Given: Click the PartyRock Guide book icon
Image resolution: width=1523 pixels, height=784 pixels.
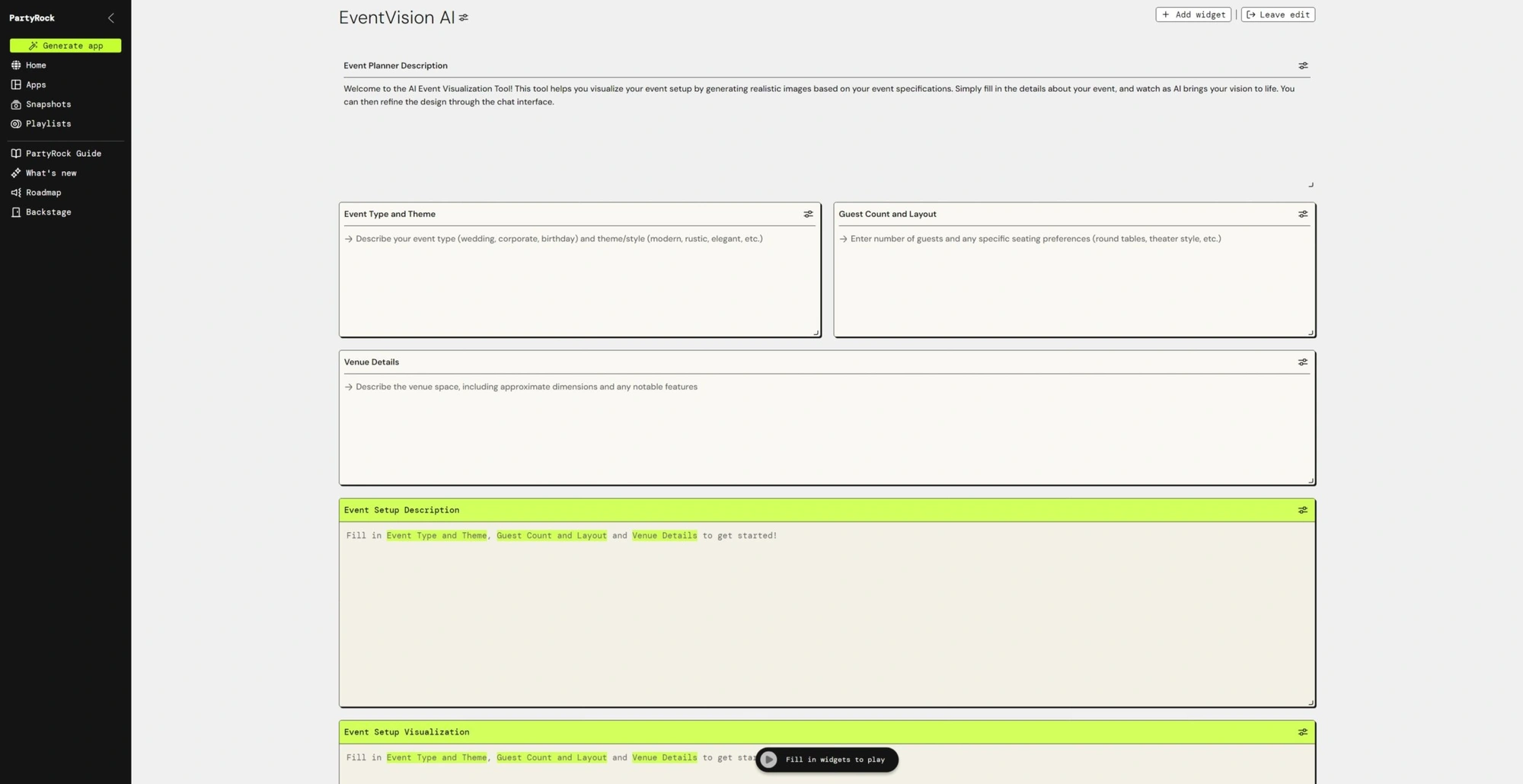Looking at the screenshot, I should (16, 153).
